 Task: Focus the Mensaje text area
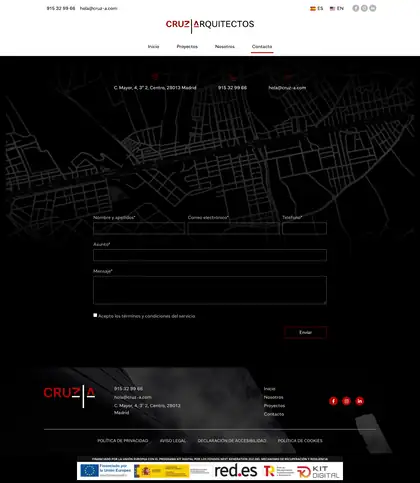pyautogui.click(x=210, y=290)
